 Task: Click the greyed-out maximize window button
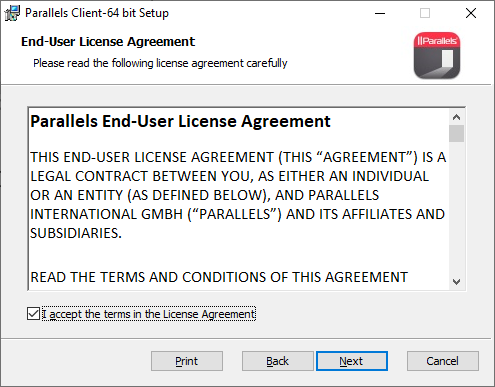pyautogui.click(x=425, y=13)
